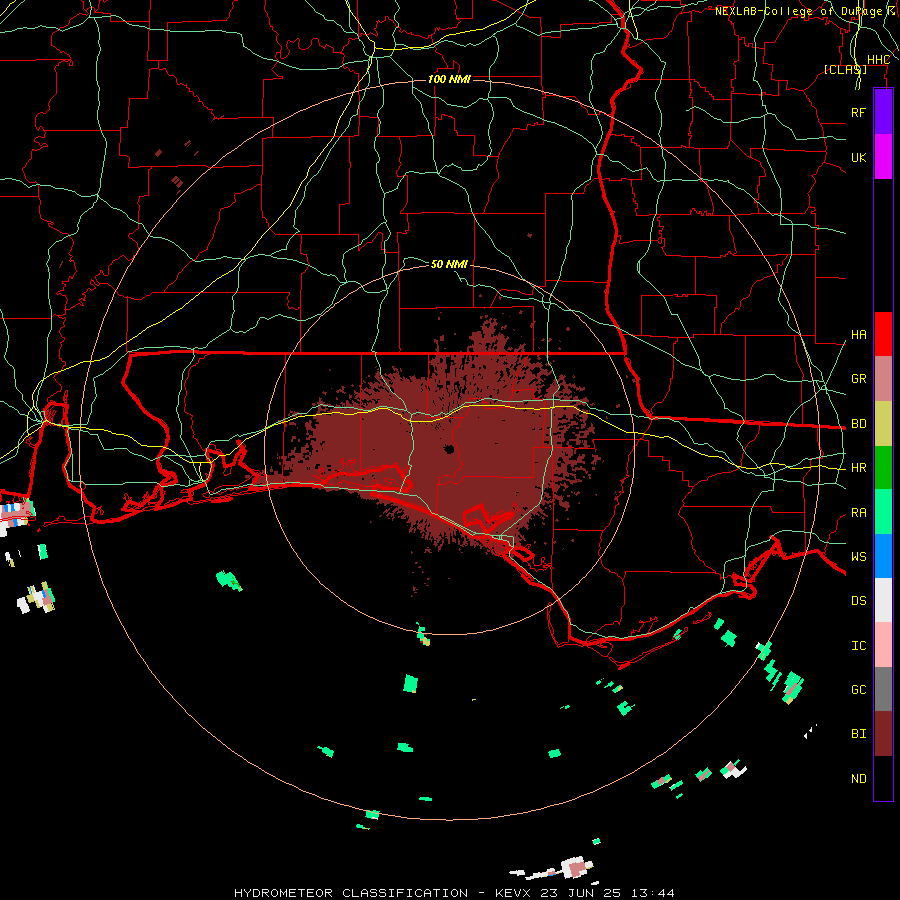Click the GC legend label

(x=858, y=690)
